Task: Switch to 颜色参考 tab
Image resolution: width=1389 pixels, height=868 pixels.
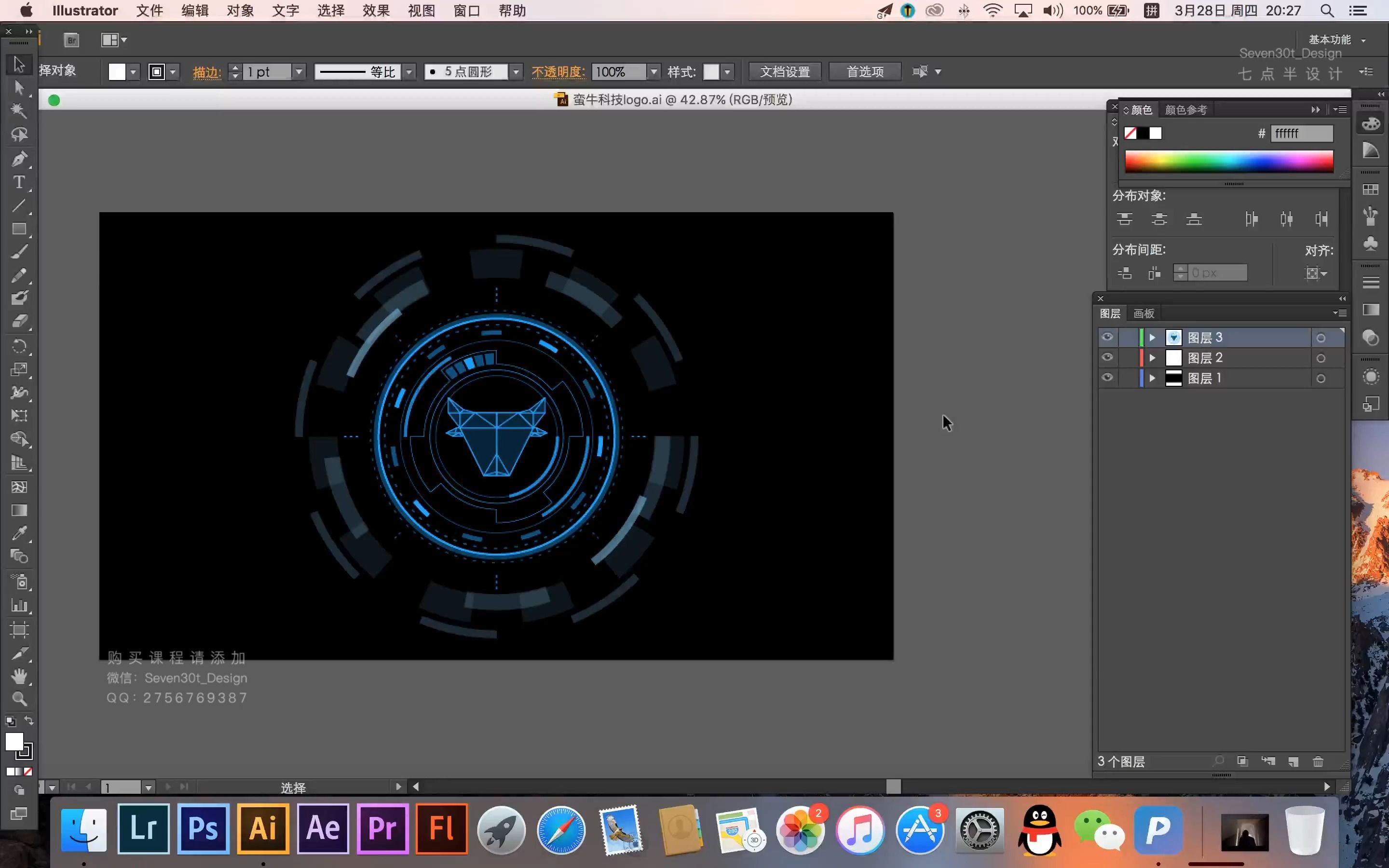Action: click(1186, 109)
